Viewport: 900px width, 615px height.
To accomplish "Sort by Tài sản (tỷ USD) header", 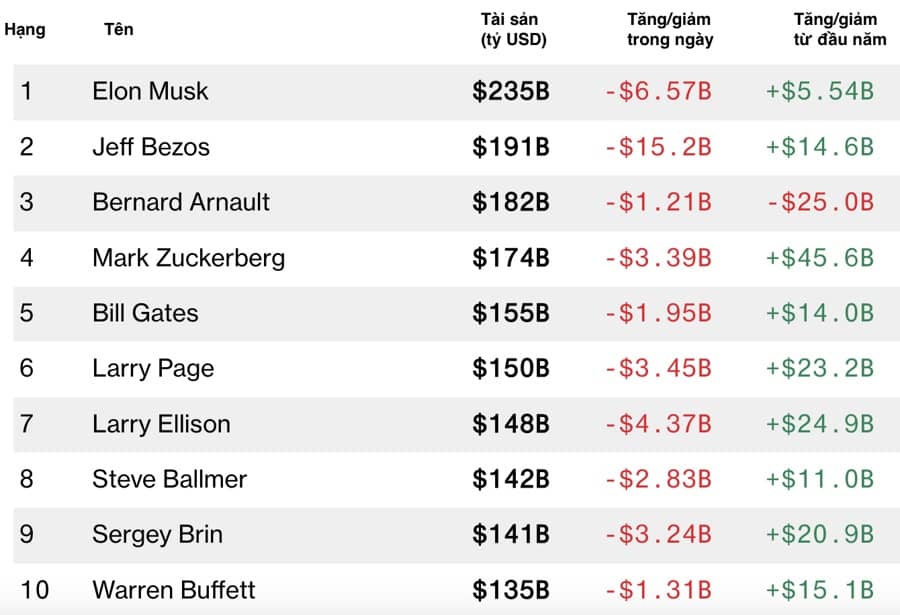I will coord(513,30).
